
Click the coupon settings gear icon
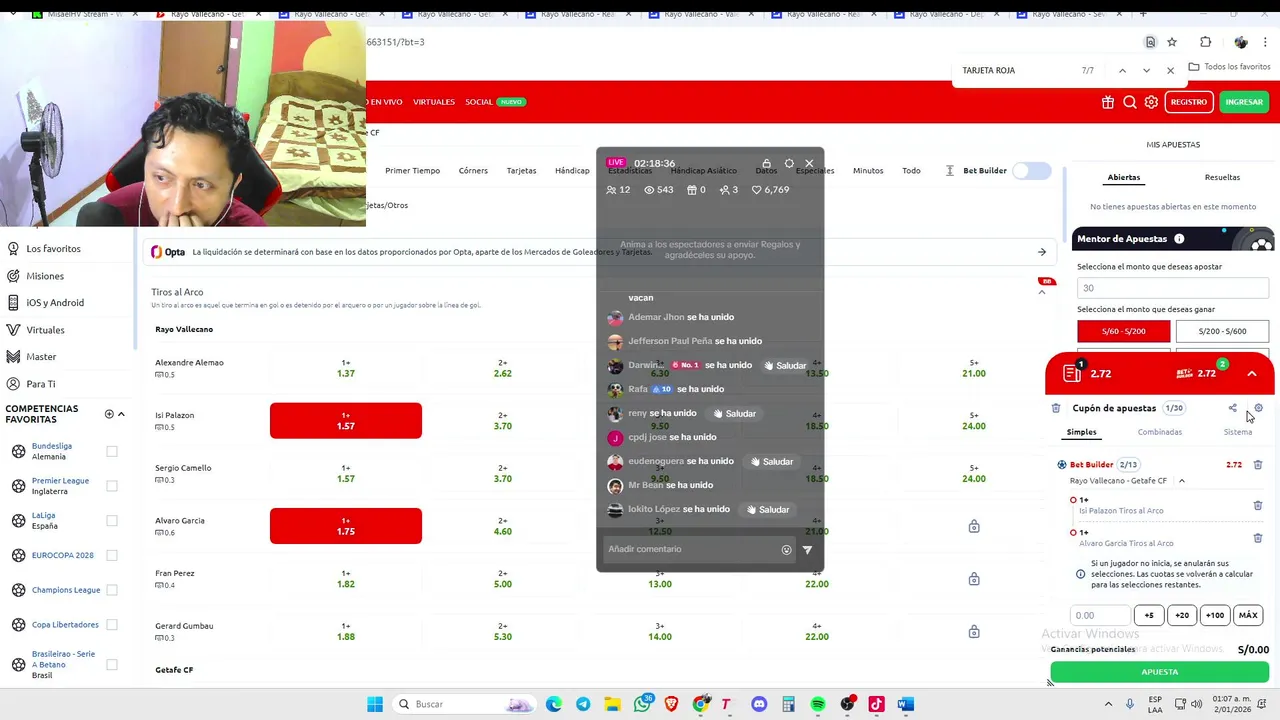click(x=1258, y=408)
